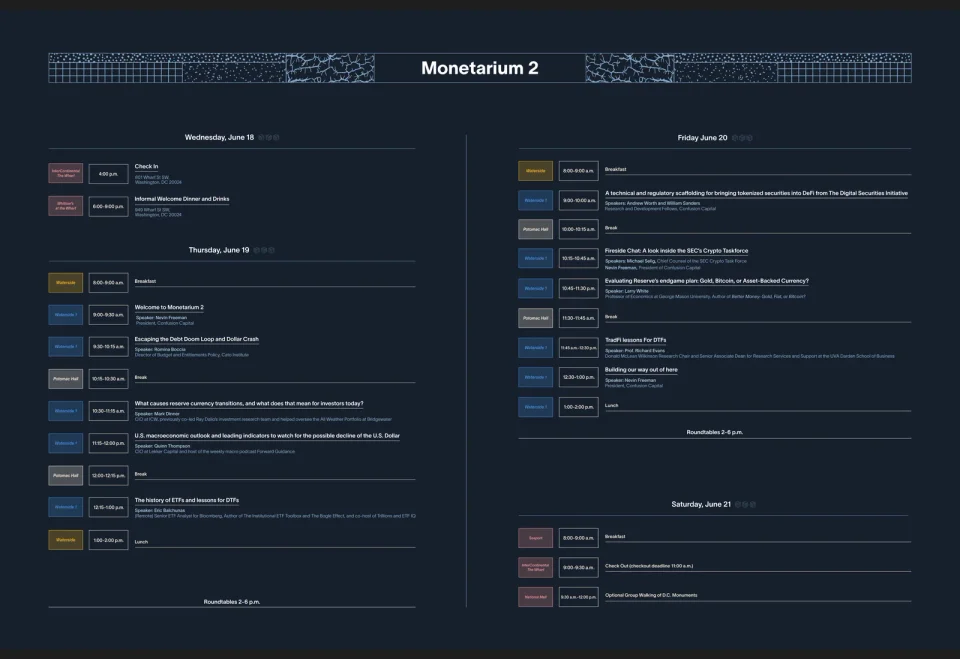Click Friday's 1:00-2:00 p.m. Lunch time box
960x659 pixels.
coord(579,407)
